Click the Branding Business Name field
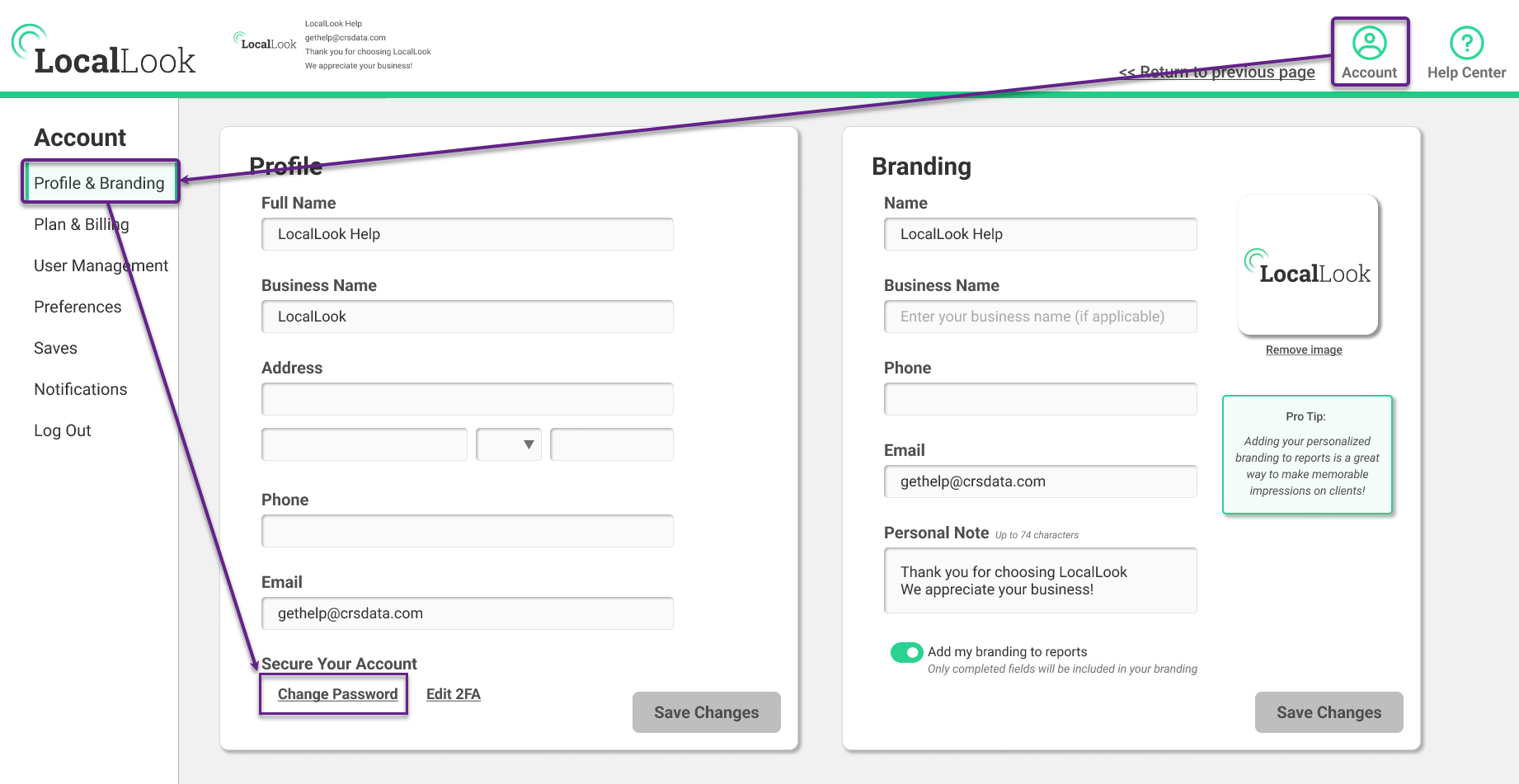This screenshot has width=1519, height=784. point(1040,317)
